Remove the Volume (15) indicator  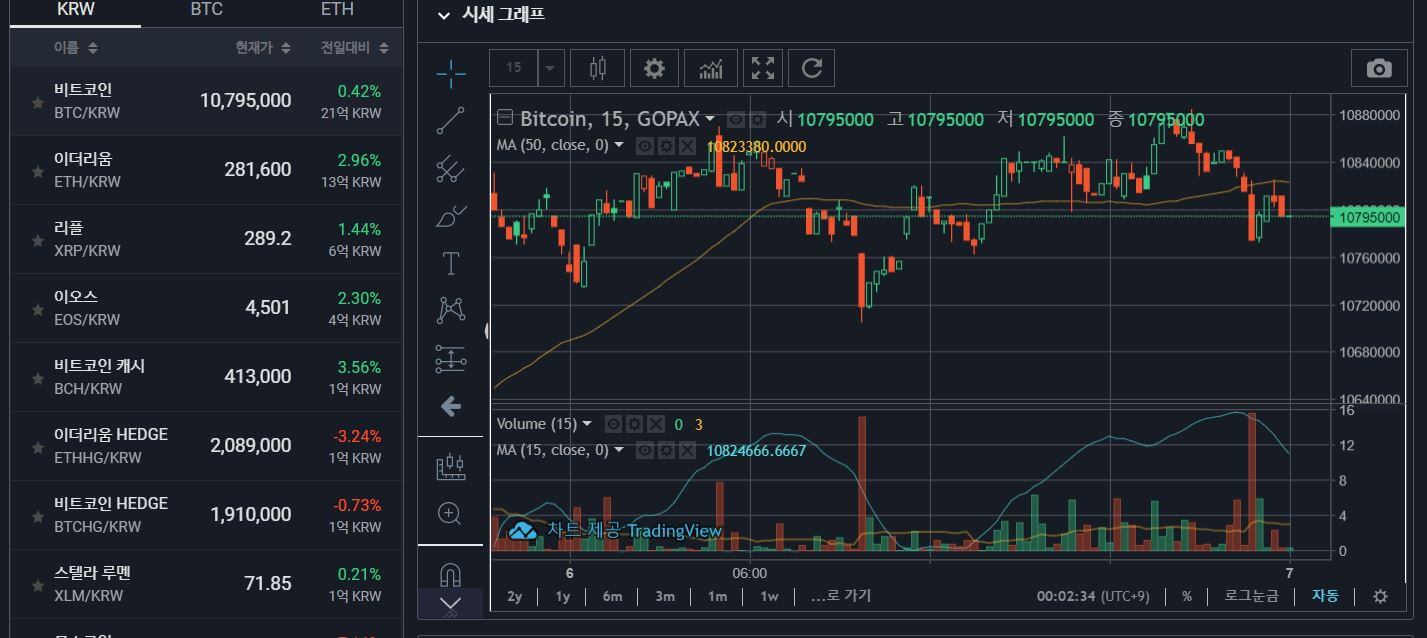pos(656,424)
